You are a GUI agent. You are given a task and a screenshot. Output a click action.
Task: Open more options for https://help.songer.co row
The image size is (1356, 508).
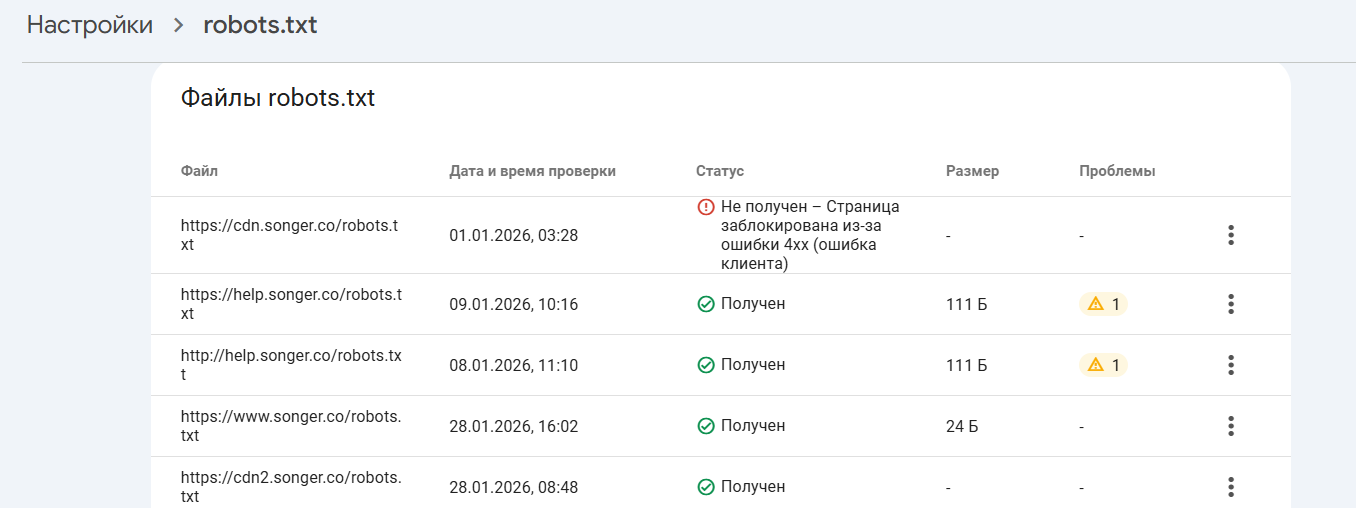[1231, 304]
